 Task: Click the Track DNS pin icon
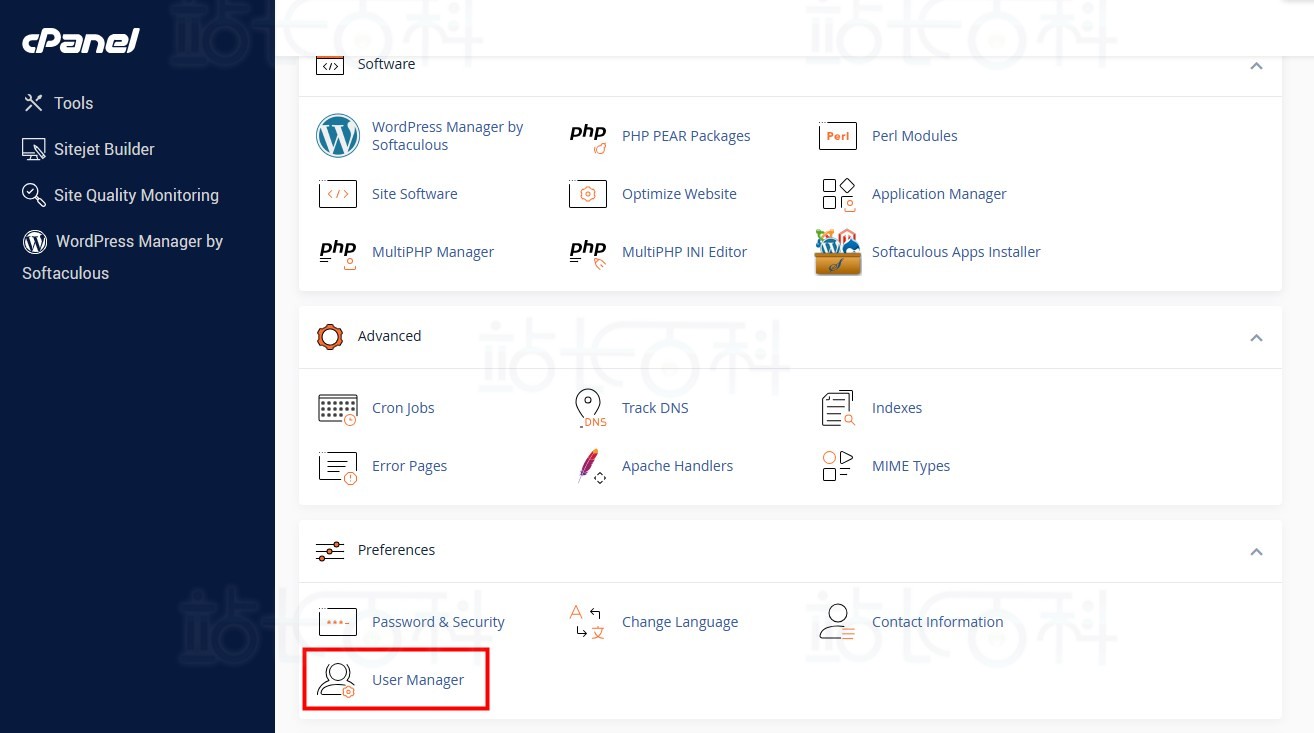pos(589,408)
